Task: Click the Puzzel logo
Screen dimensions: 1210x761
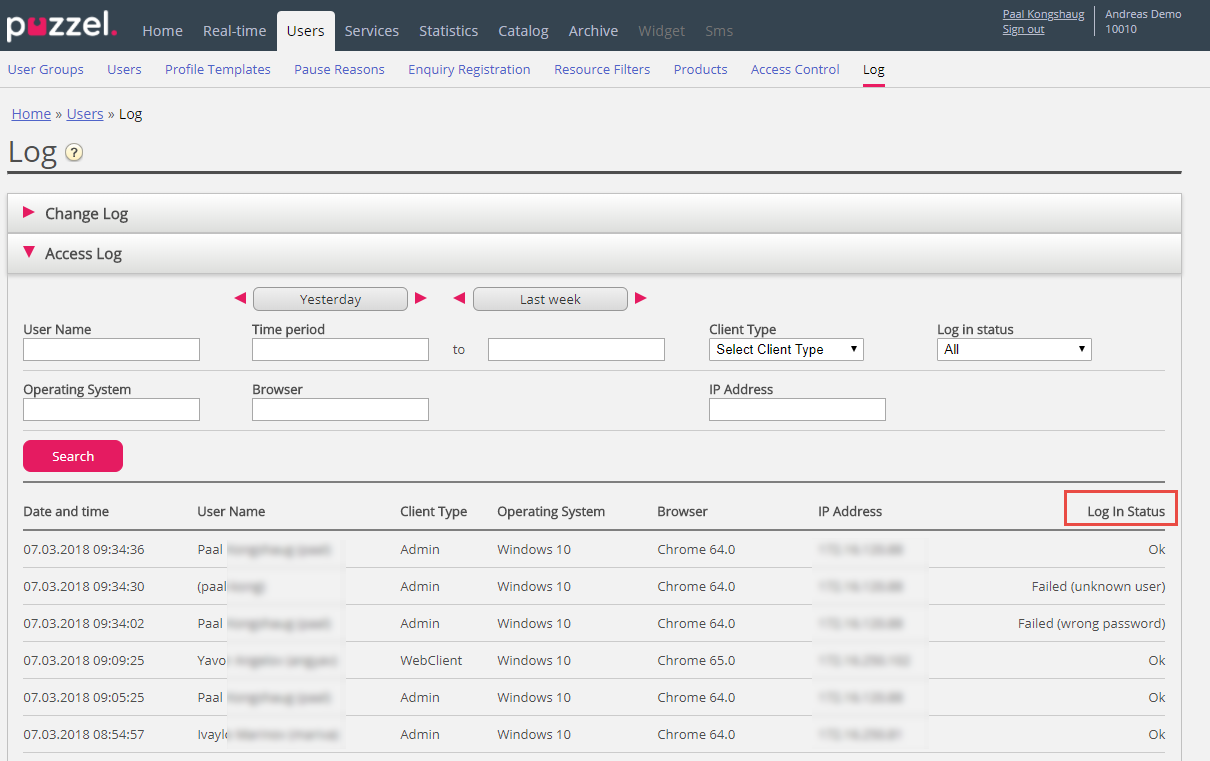Action: [x=61, y=26]
